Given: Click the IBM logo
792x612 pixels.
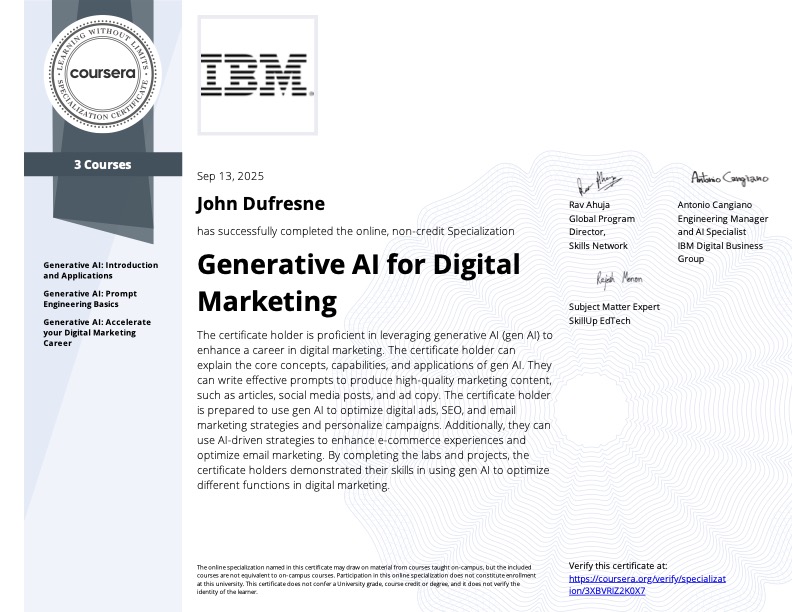Looking at the screenshot, I should [x=257, y=75].
